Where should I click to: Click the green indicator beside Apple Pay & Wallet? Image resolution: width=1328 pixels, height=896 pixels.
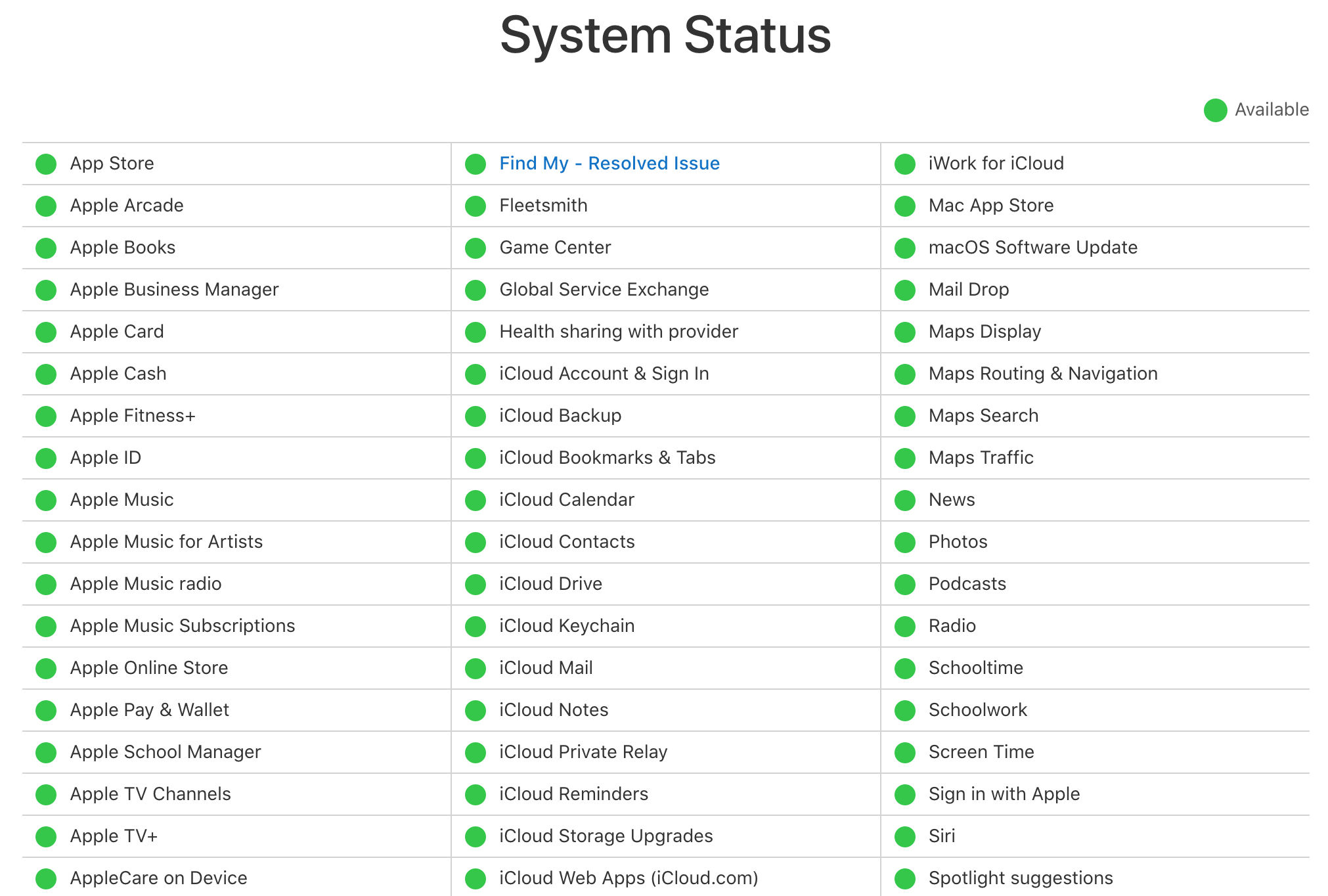(46, 711)
